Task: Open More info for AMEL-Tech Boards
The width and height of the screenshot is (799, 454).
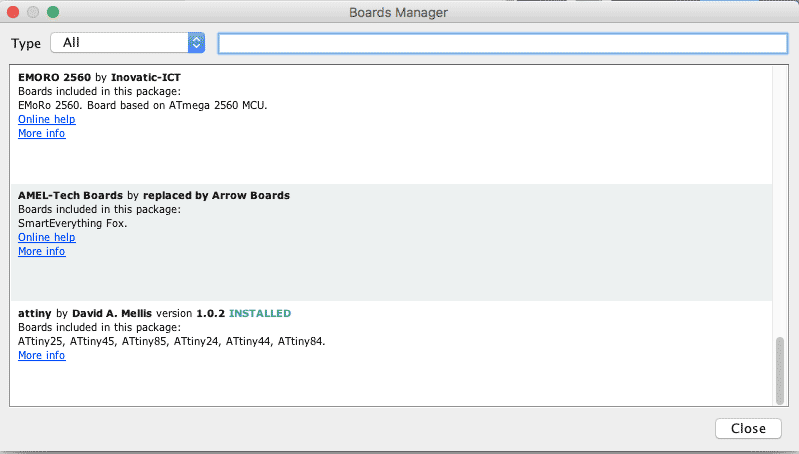Action: [x=41, y=252]
